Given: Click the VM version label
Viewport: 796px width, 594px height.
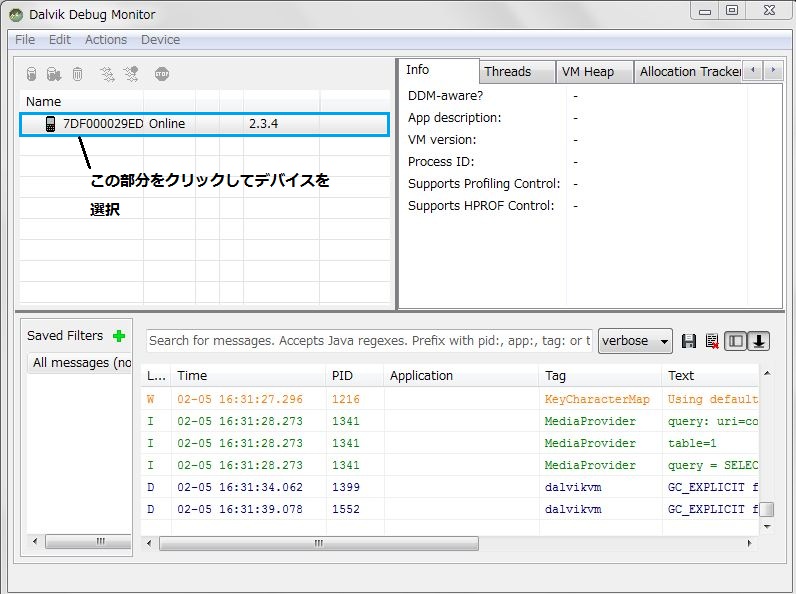Looking at the screenshot, I should tap(442, 140).
